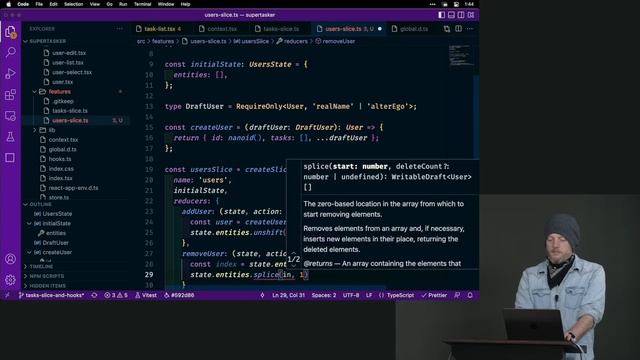The height and width of the screenshot is (360, 640).
Task: Open remote window indicator in status bar
Action: click(7, 295)
